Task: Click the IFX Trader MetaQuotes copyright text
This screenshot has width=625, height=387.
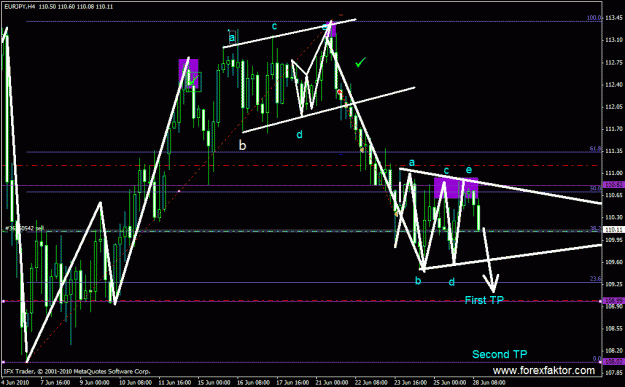Action: pos(77,371)
